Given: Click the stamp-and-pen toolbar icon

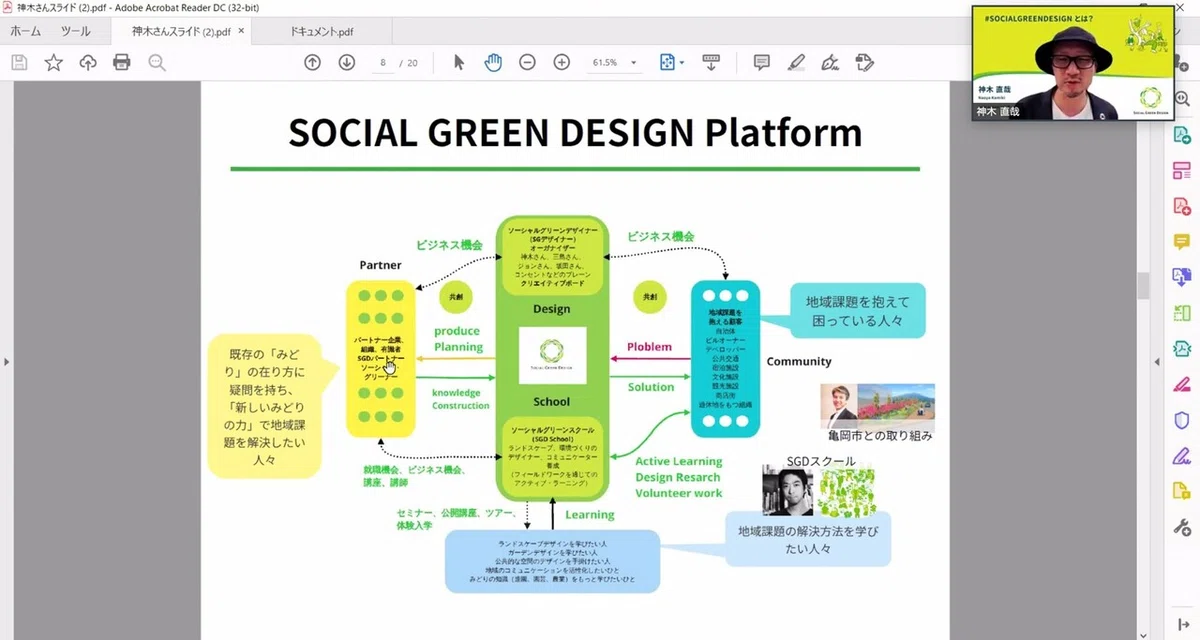Looking at the screenshot, I should point(865,62).
